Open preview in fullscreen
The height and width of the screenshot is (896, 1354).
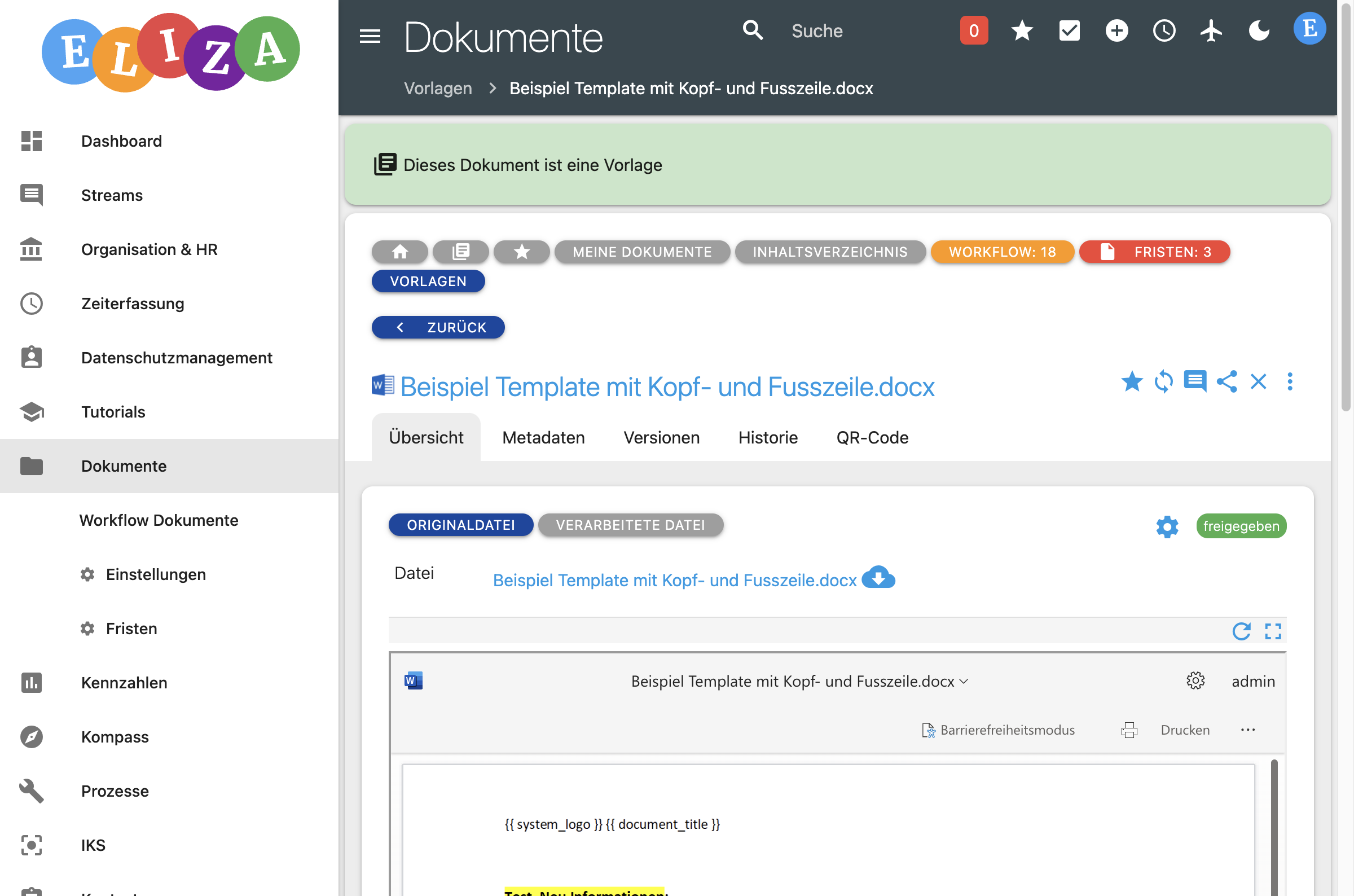pos(1273,631)
